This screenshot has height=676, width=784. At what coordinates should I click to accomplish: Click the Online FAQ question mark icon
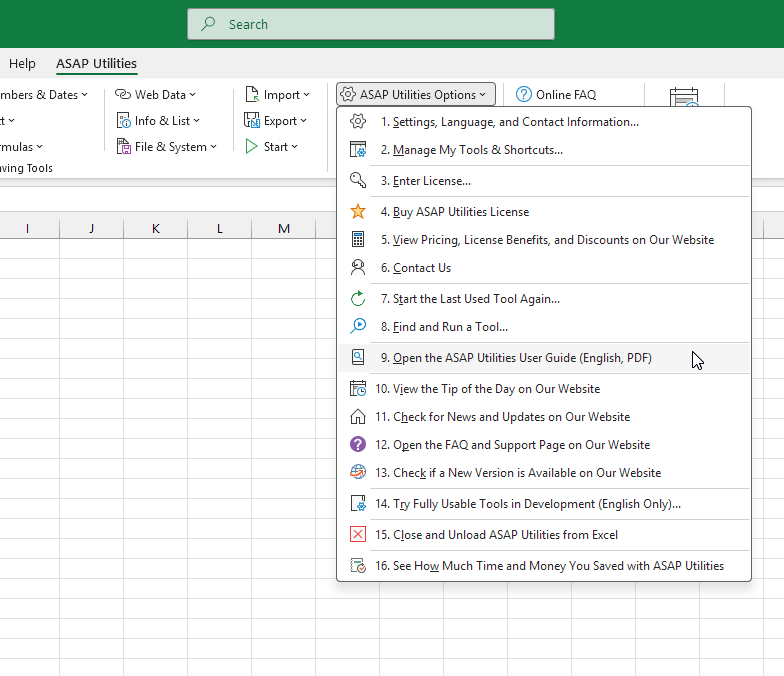pos(524,94)
